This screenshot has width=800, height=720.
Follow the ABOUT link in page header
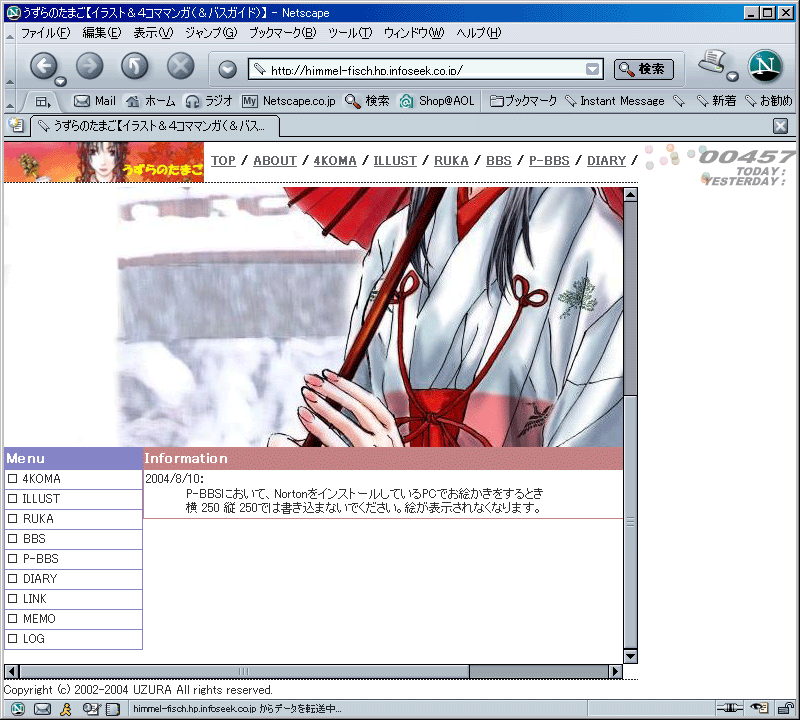click(x=275, y=161)
